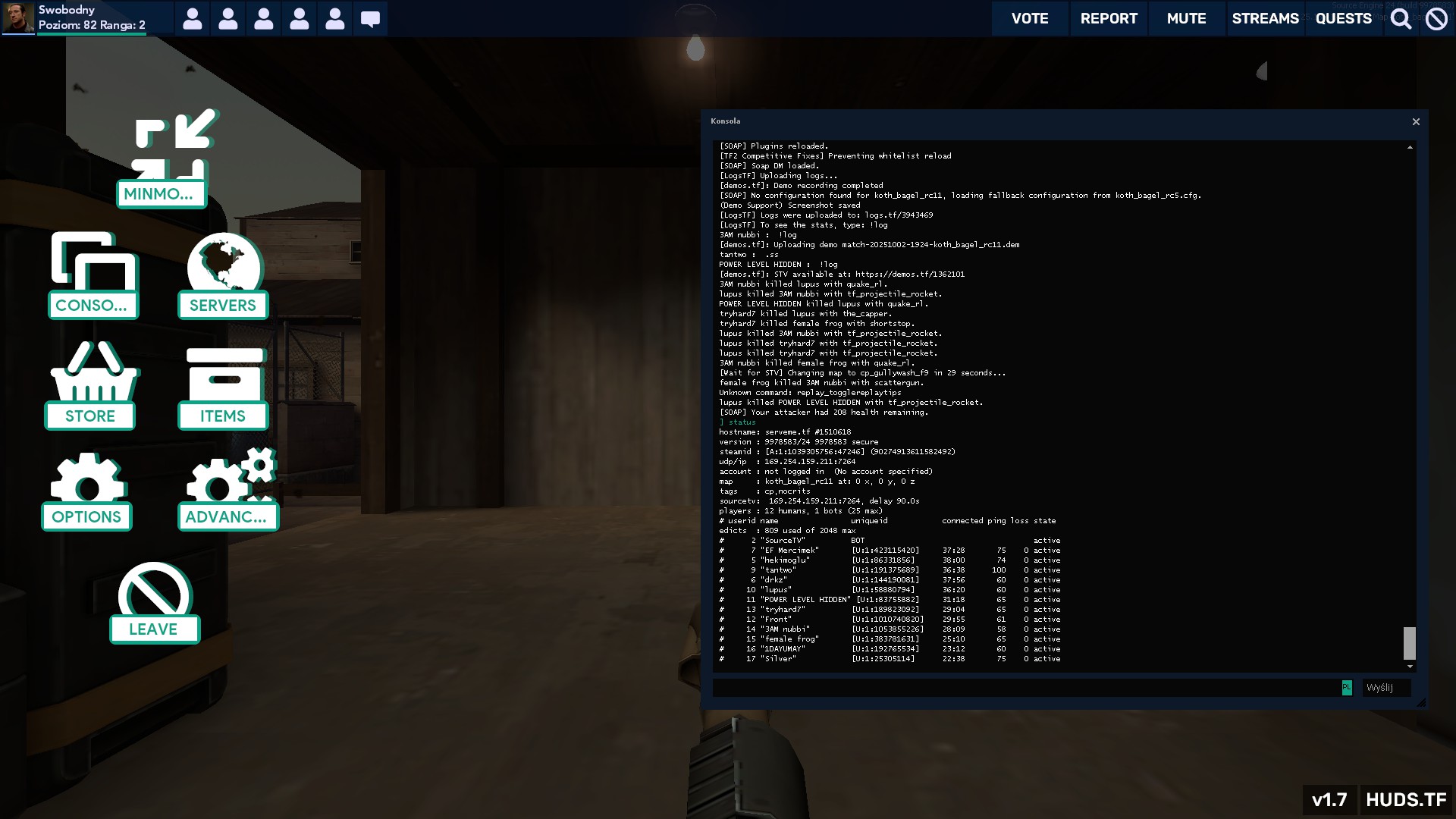The width and height of the screenshot is (1456, 819).
Task: Click the VOTE menu button
Action: [1029, 18]
